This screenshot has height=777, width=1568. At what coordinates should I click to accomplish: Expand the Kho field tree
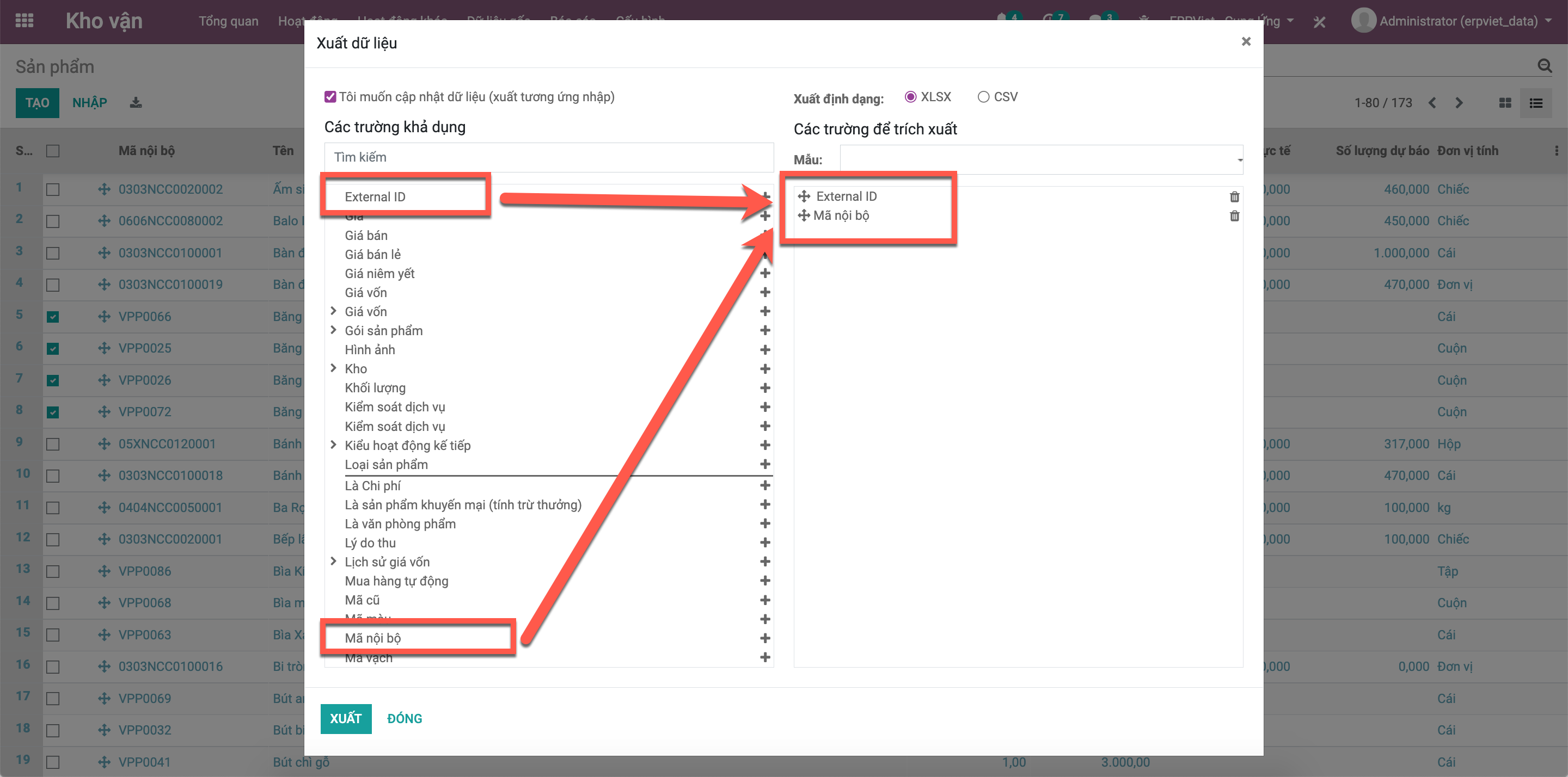pos(334,368)
